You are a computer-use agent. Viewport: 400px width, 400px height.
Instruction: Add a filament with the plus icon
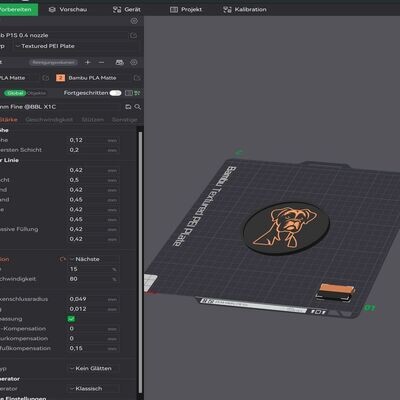click(x=88, y=62)
